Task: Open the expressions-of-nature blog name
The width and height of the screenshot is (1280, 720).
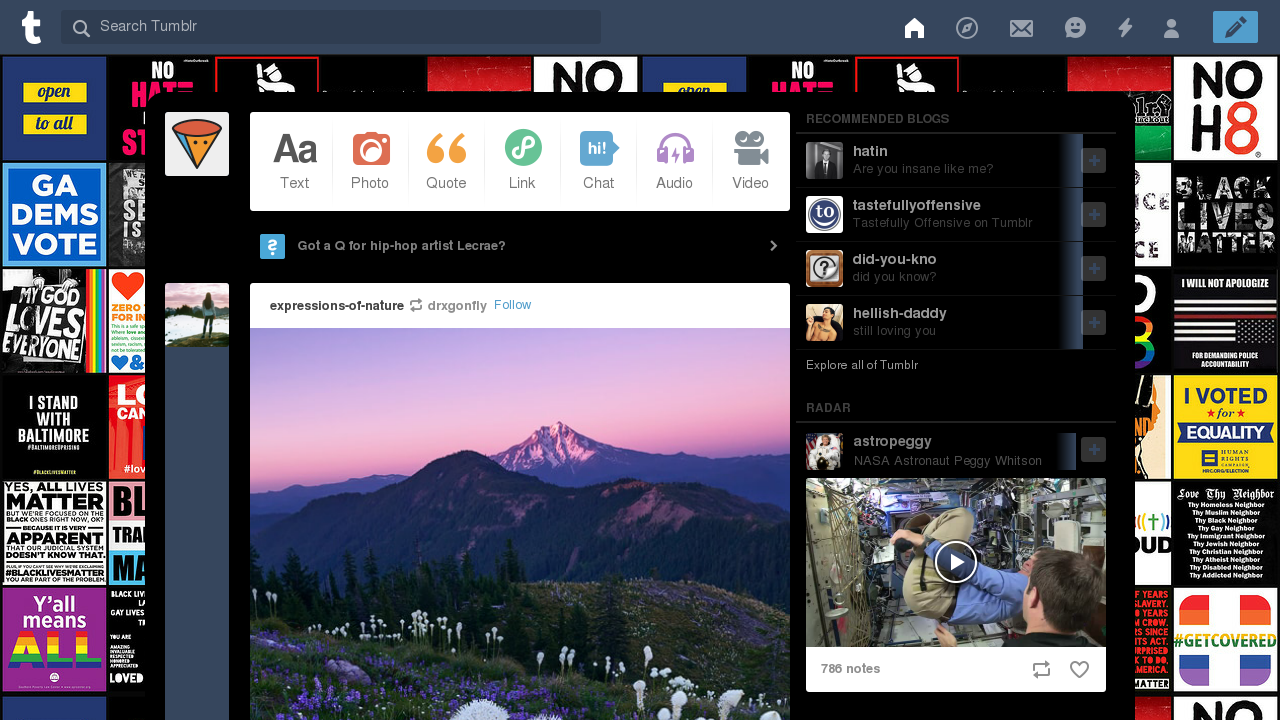Action: (x=337, y=306)
